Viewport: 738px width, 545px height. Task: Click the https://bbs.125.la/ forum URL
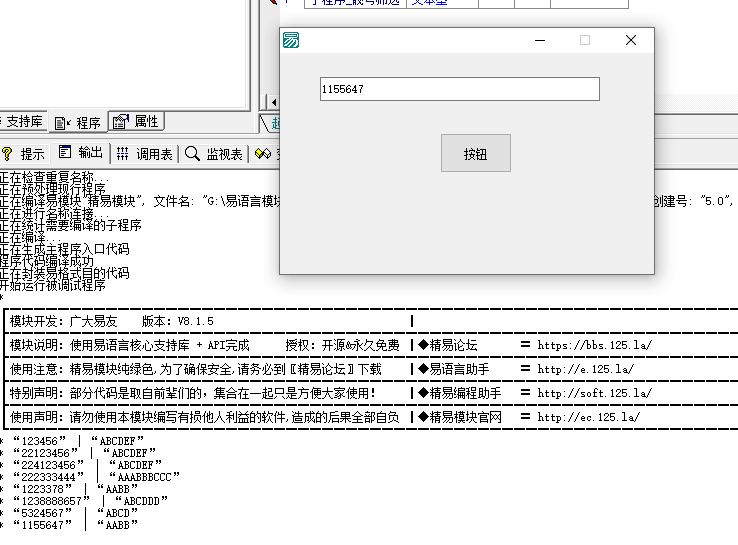[594, 345]
